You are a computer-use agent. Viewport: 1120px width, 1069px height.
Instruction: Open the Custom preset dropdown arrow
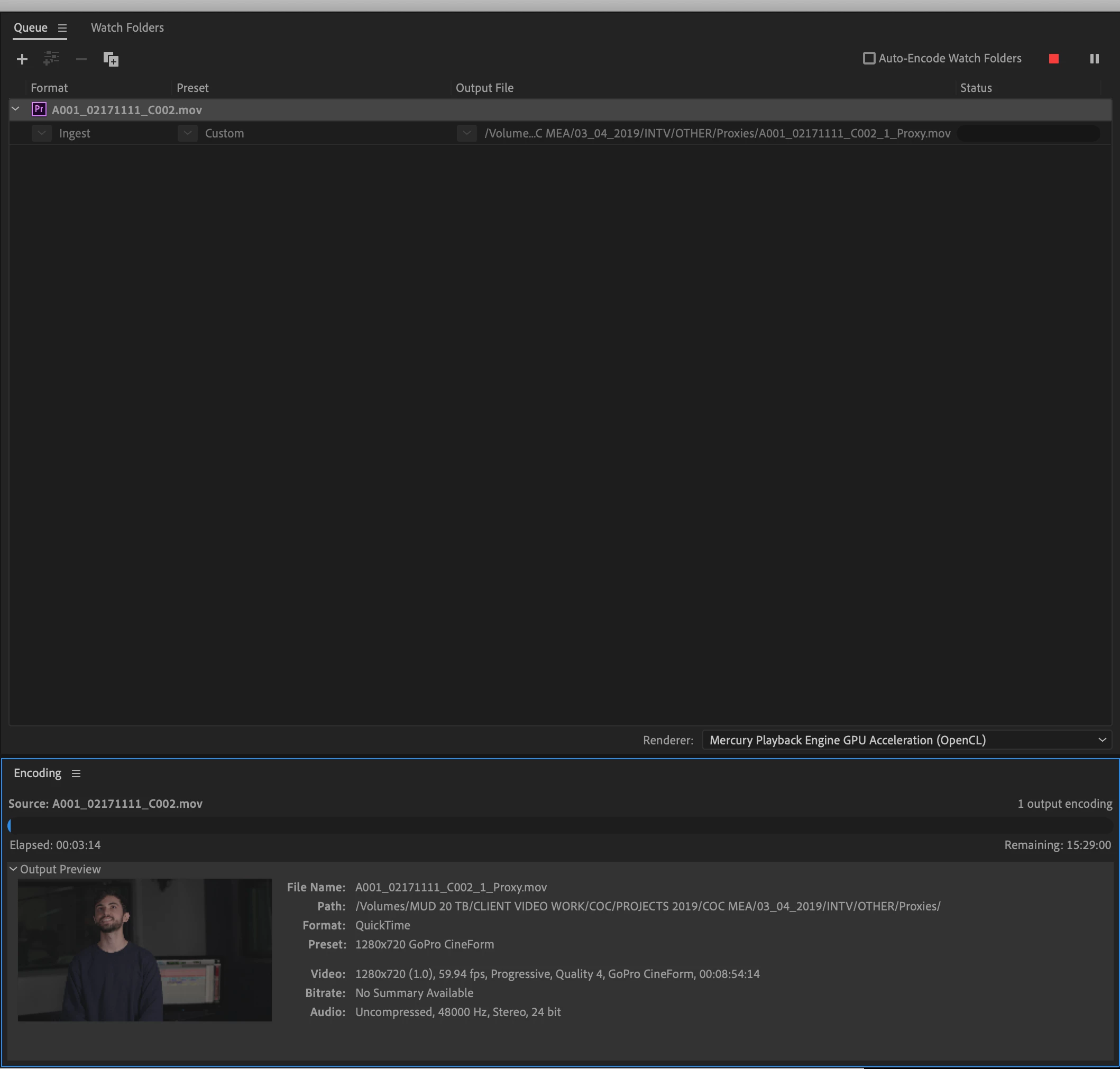[188, 133]
